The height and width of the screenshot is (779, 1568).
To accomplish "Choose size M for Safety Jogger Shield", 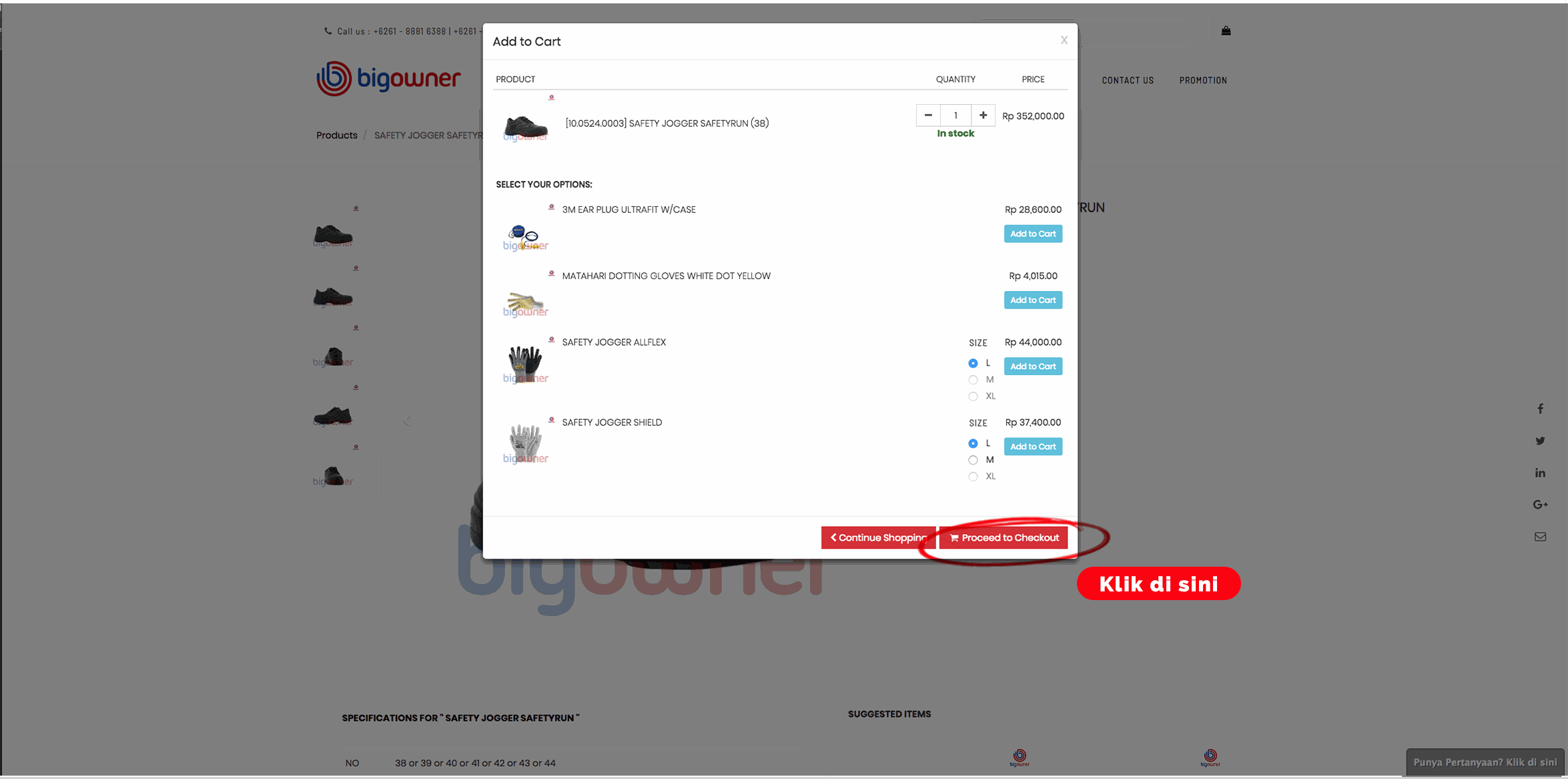I will point(973,460).
